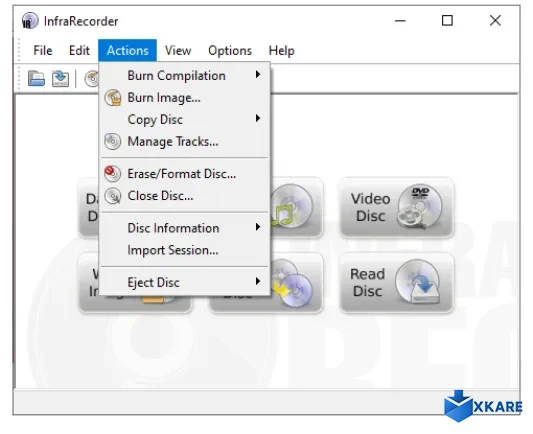Open the Options menu
This screenshot has width=533, height=434.
pos(230,51)
